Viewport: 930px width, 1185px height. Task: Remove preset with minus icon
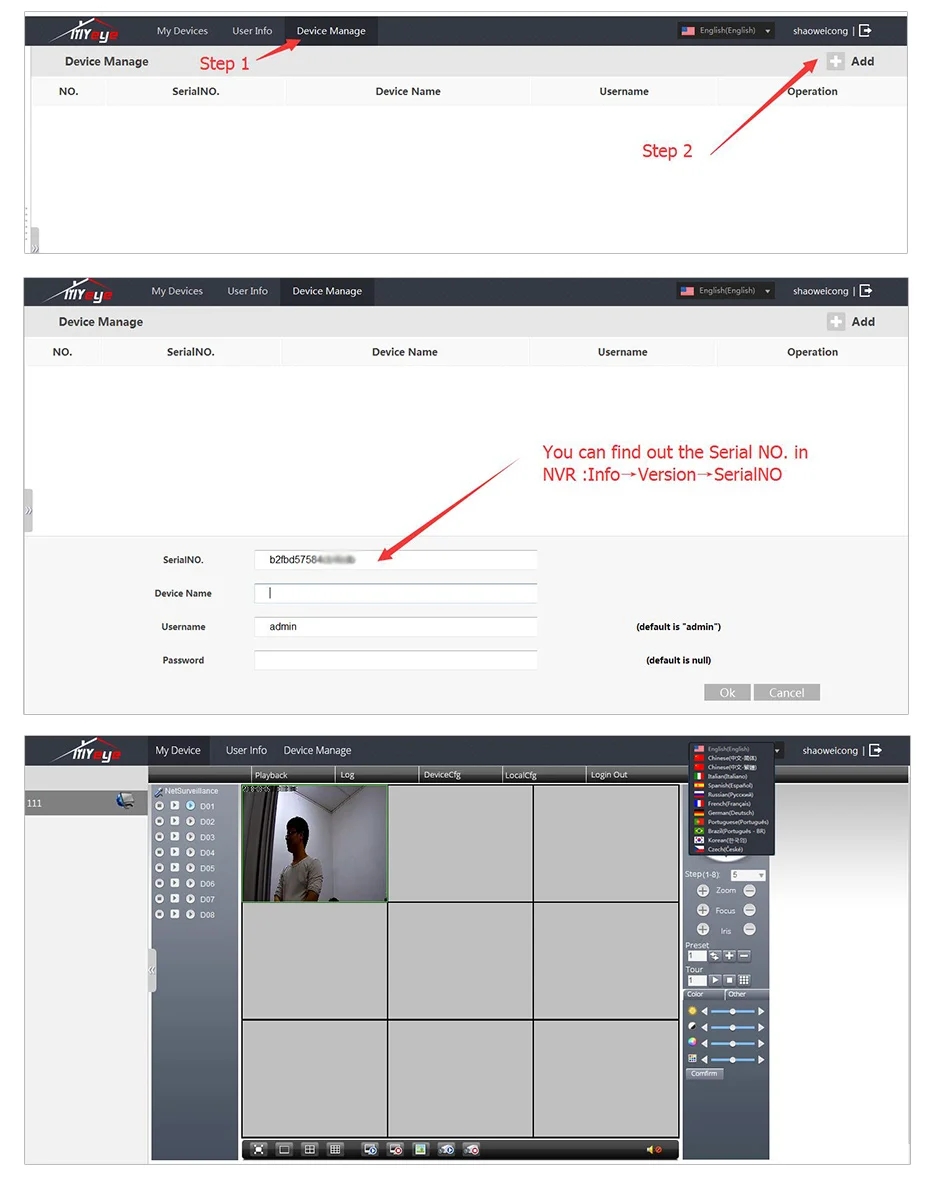click(x=744, y=956)
